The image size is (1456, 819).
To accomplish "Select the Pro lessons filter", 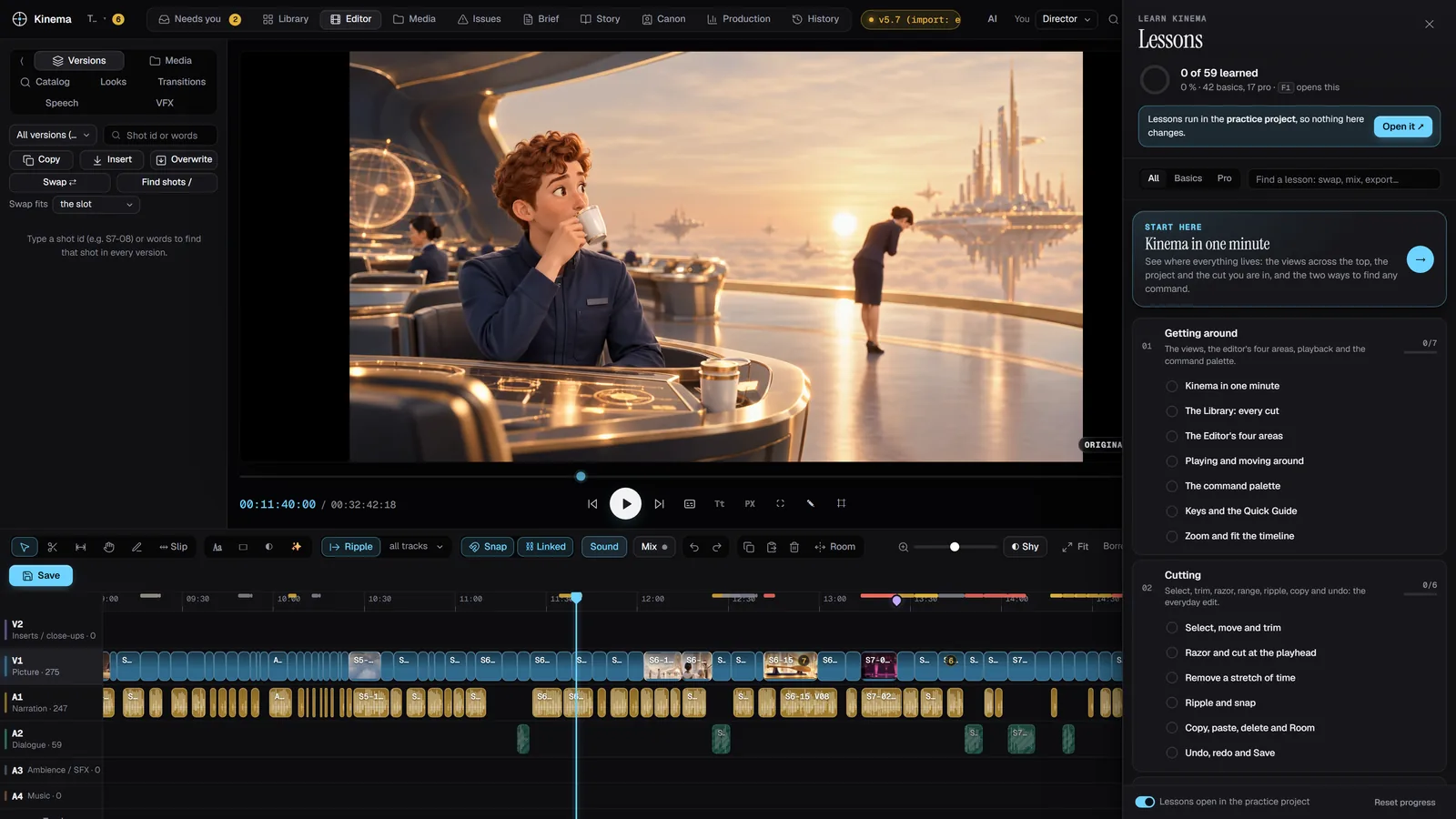I will 1224,178.
